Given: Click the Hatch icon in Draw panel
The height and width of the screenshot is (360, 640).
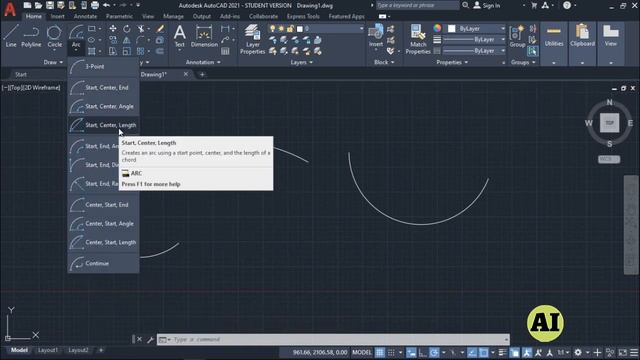Looking at the screenshot, I should (x=92, y=51).
